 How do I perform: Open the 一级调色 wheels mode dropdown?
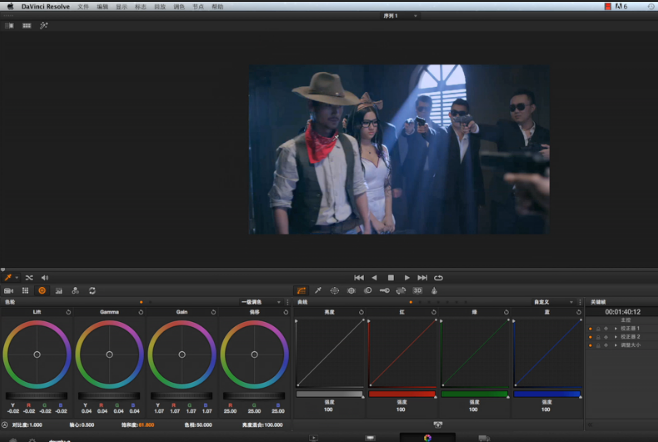point(261,302)
